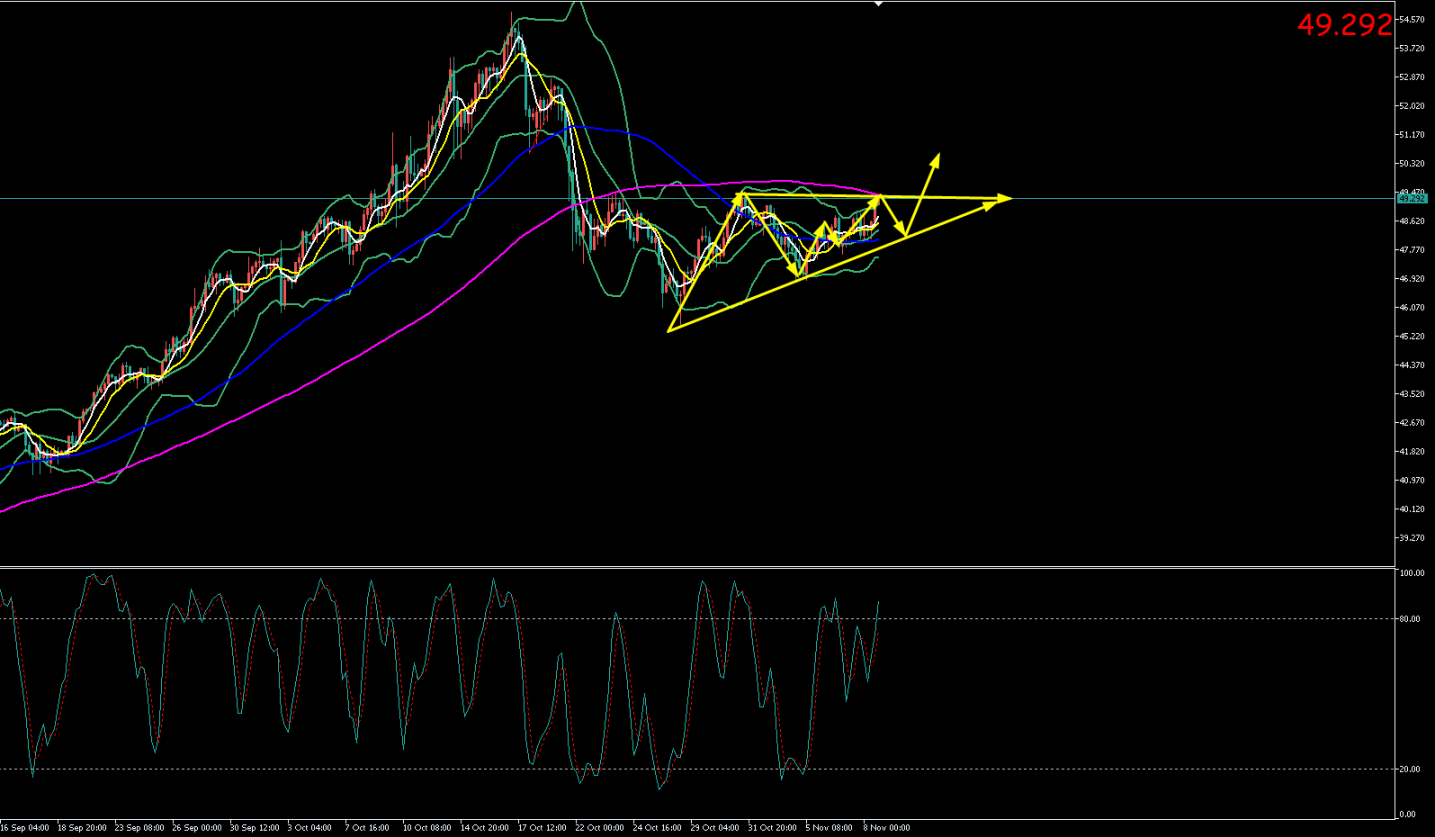Click the 3 Oct 04:00 time label
Viewport: 1435px width, 837px height.
310,828
